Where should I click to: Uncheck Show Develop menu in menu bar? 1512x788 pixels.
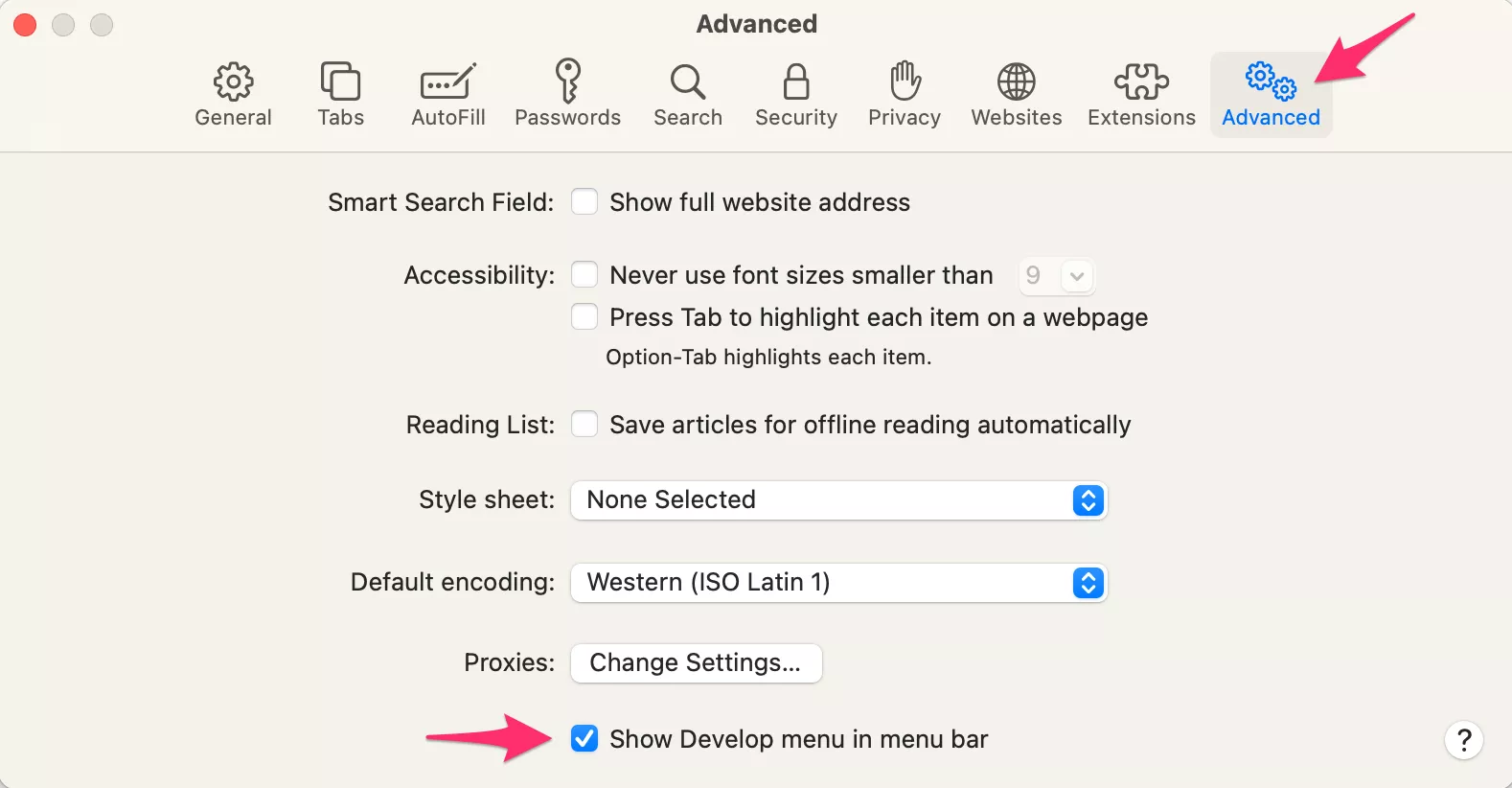pyautogui.click(x=584, y=739)
